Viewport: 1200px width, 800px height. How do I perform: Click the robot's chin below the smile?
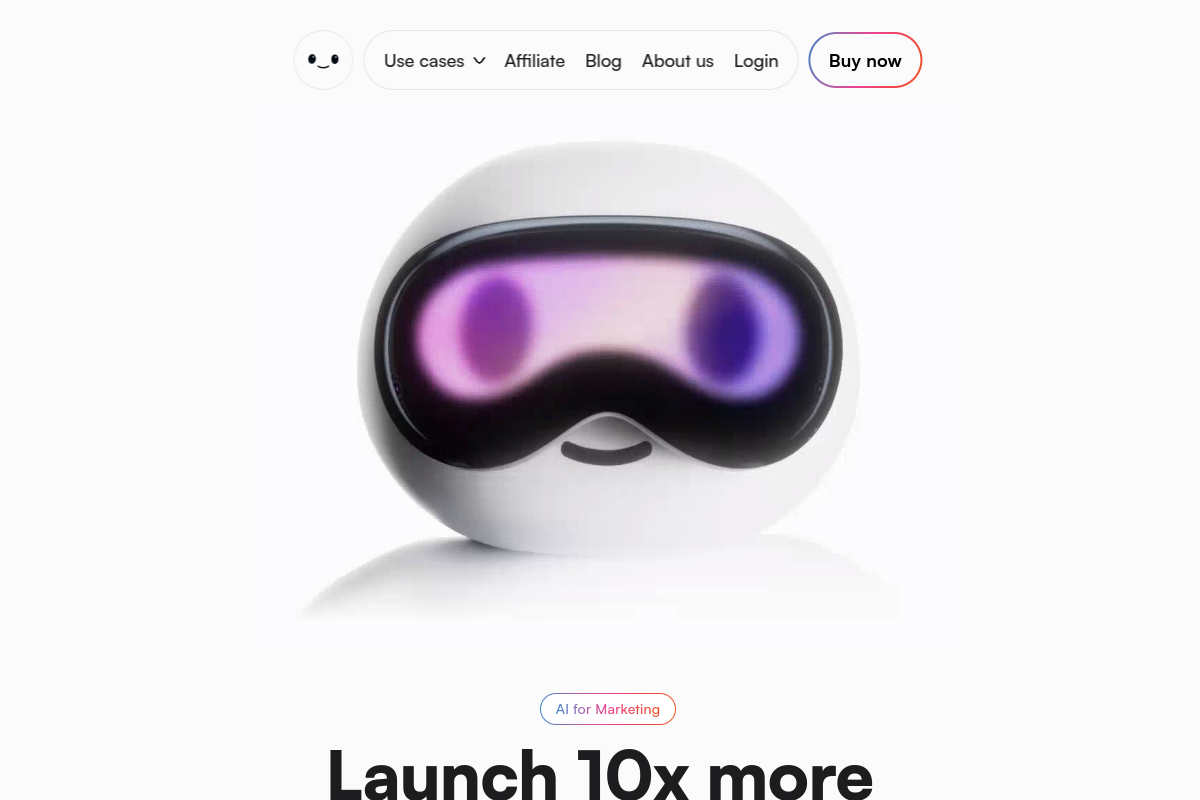click(607, 505)
